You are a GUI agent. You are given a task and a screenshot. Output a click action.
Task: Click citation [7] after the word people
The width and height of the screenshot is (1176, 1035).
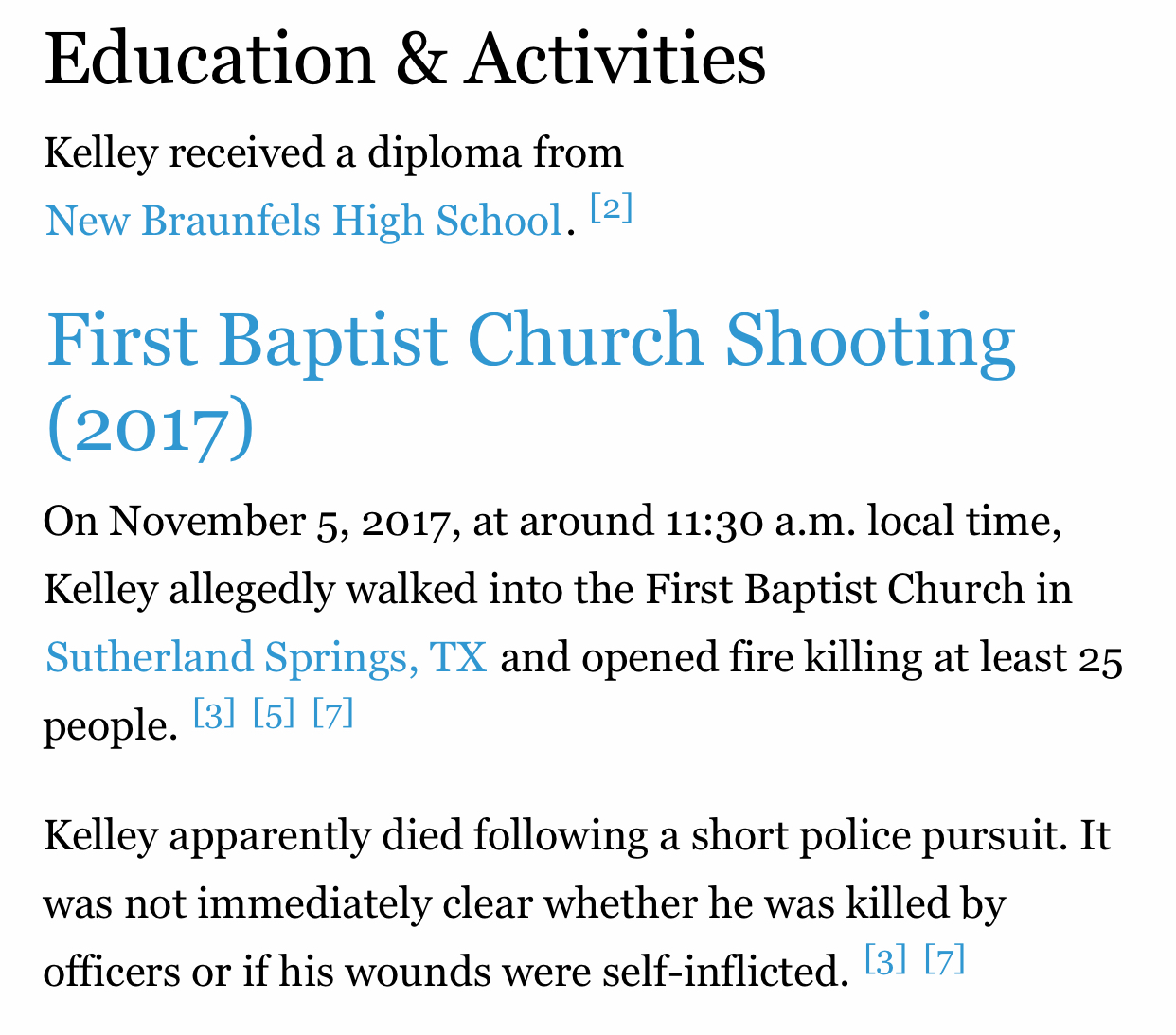pos(333,713)
